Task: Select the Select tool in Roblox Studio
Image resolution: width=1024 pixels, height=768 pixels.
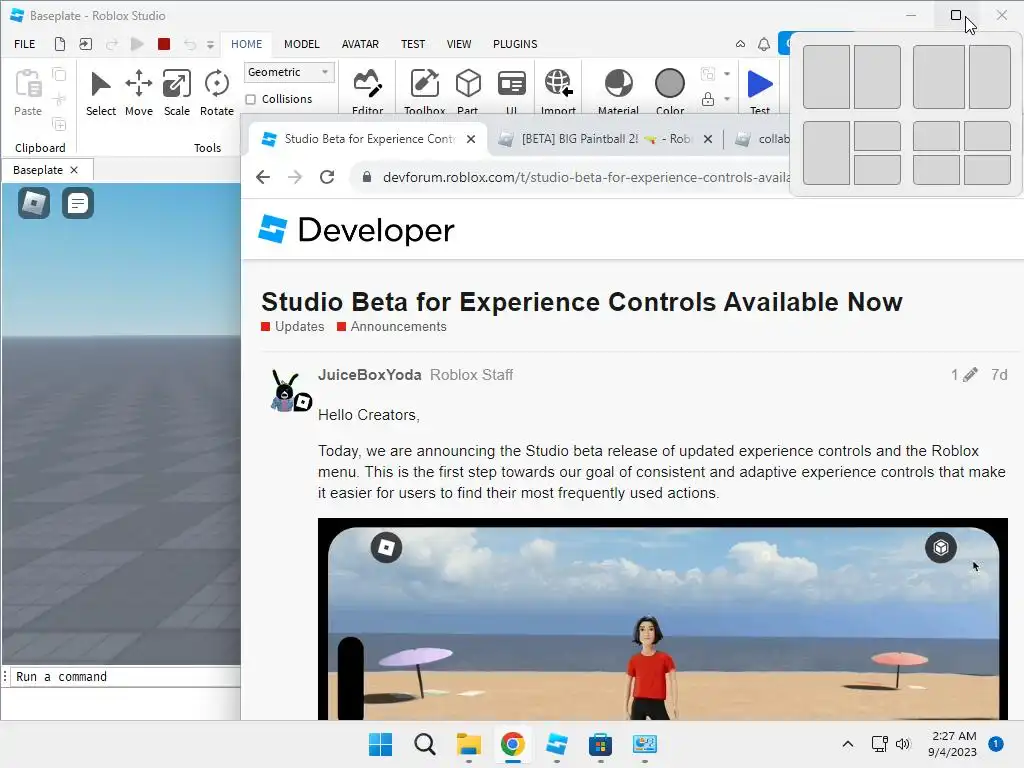Action: pos(101,93)
